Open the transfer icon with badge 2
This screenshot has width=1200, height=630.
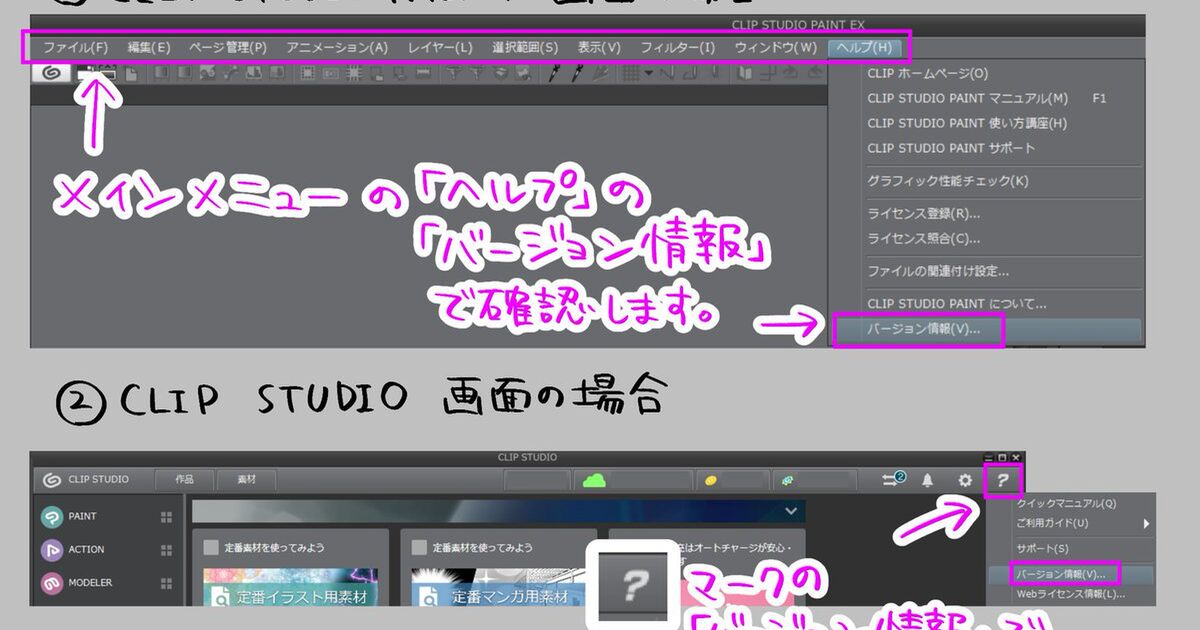coord(893,479)
